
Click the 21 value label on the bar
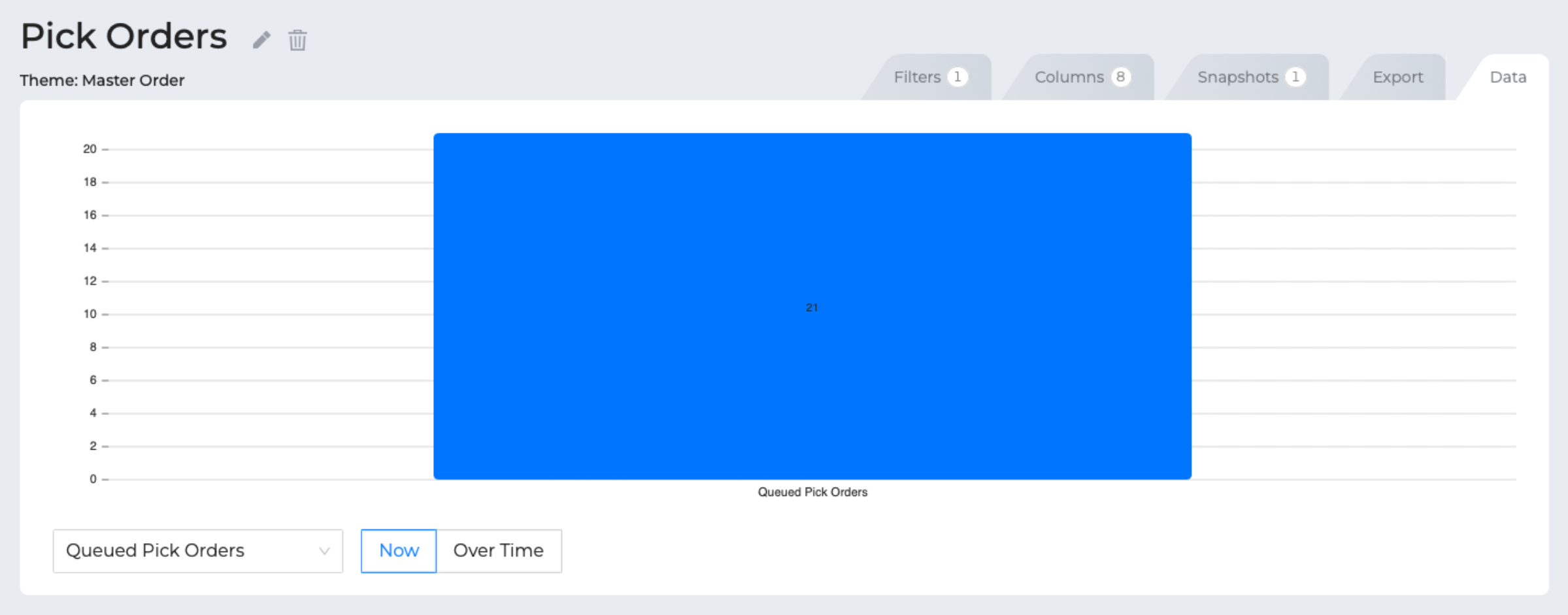click(812, 307)
